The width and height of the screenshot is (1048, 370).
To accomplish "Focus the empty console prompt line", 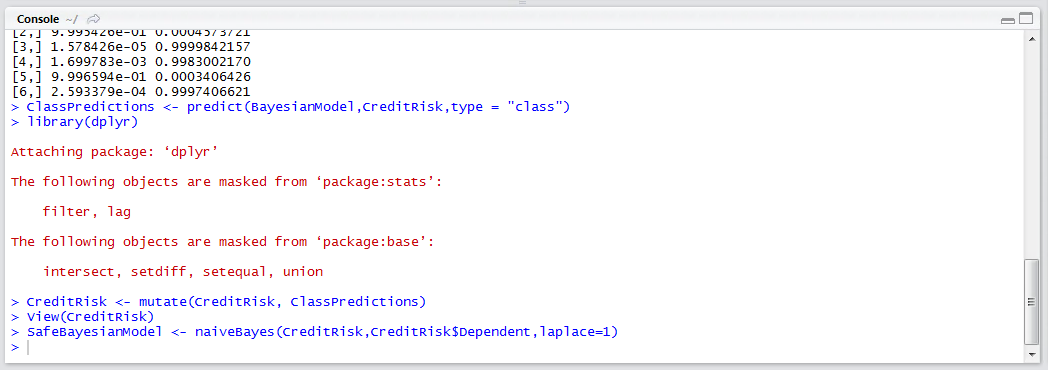I will pos(518,348).
